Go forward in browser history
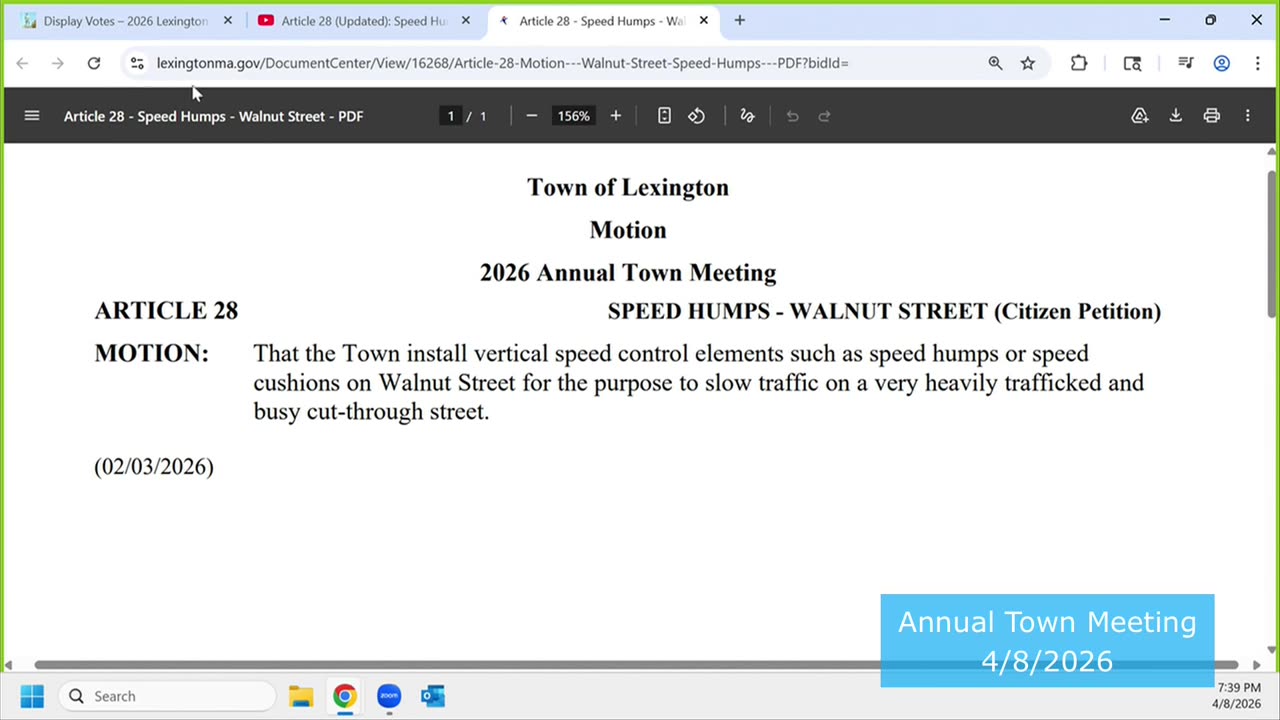The height and width of the screenshot is (720, 1280). 58,63
